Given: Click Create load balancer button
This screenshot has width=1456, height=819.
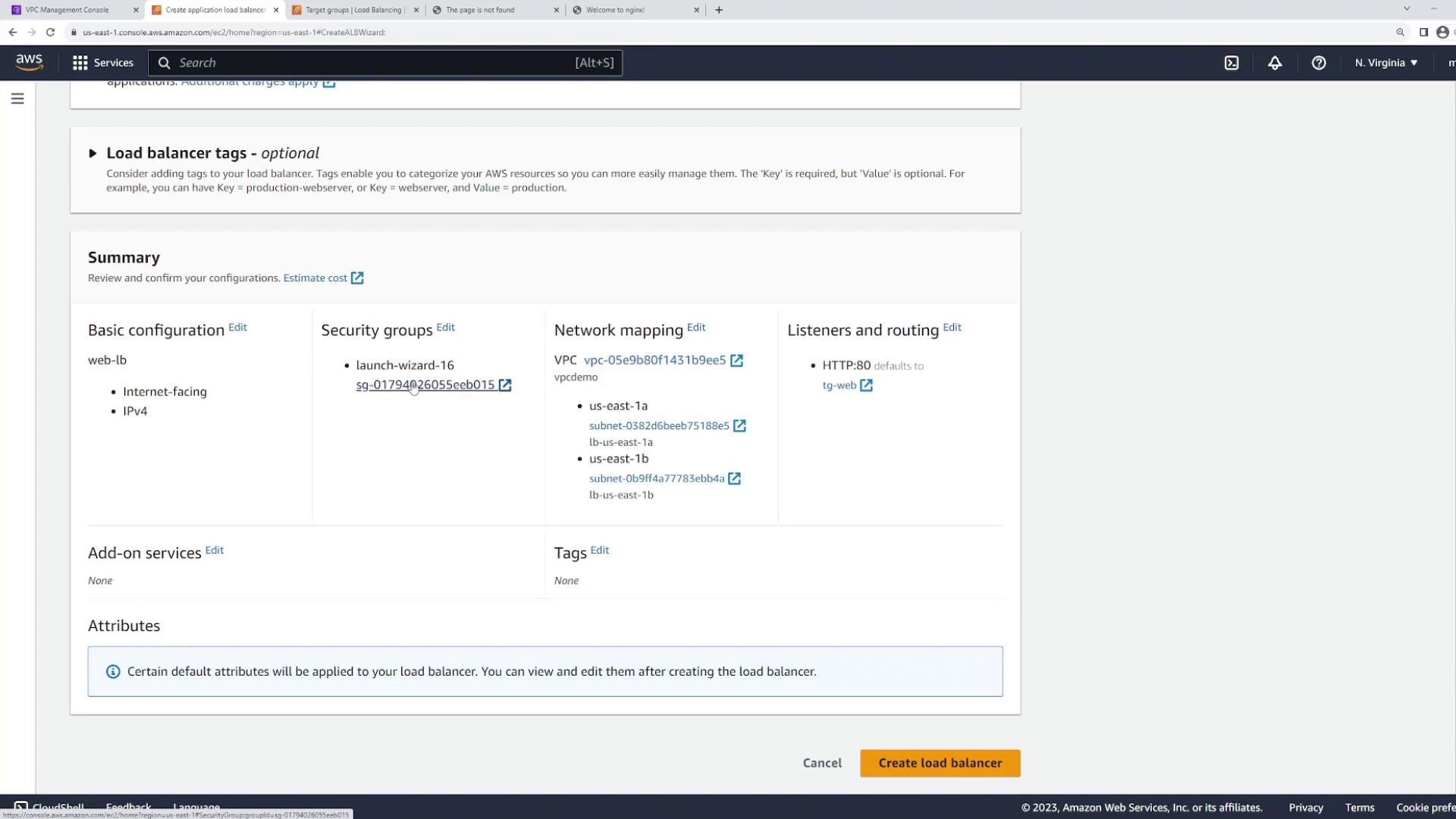Looking at the screenshot, I should click(940, 763).
